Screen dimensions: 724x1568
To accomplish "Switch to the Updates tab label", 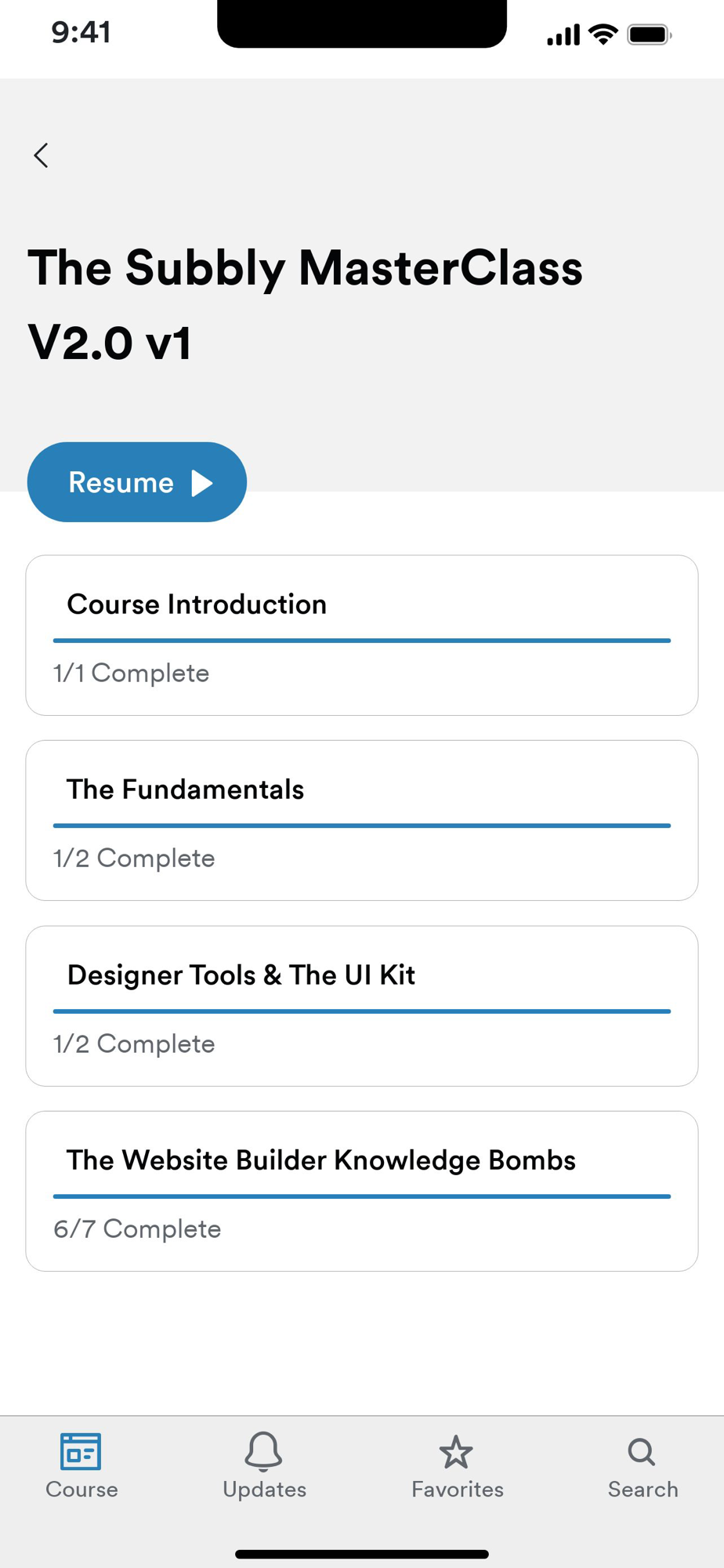I will click(x=264, y=1490).
